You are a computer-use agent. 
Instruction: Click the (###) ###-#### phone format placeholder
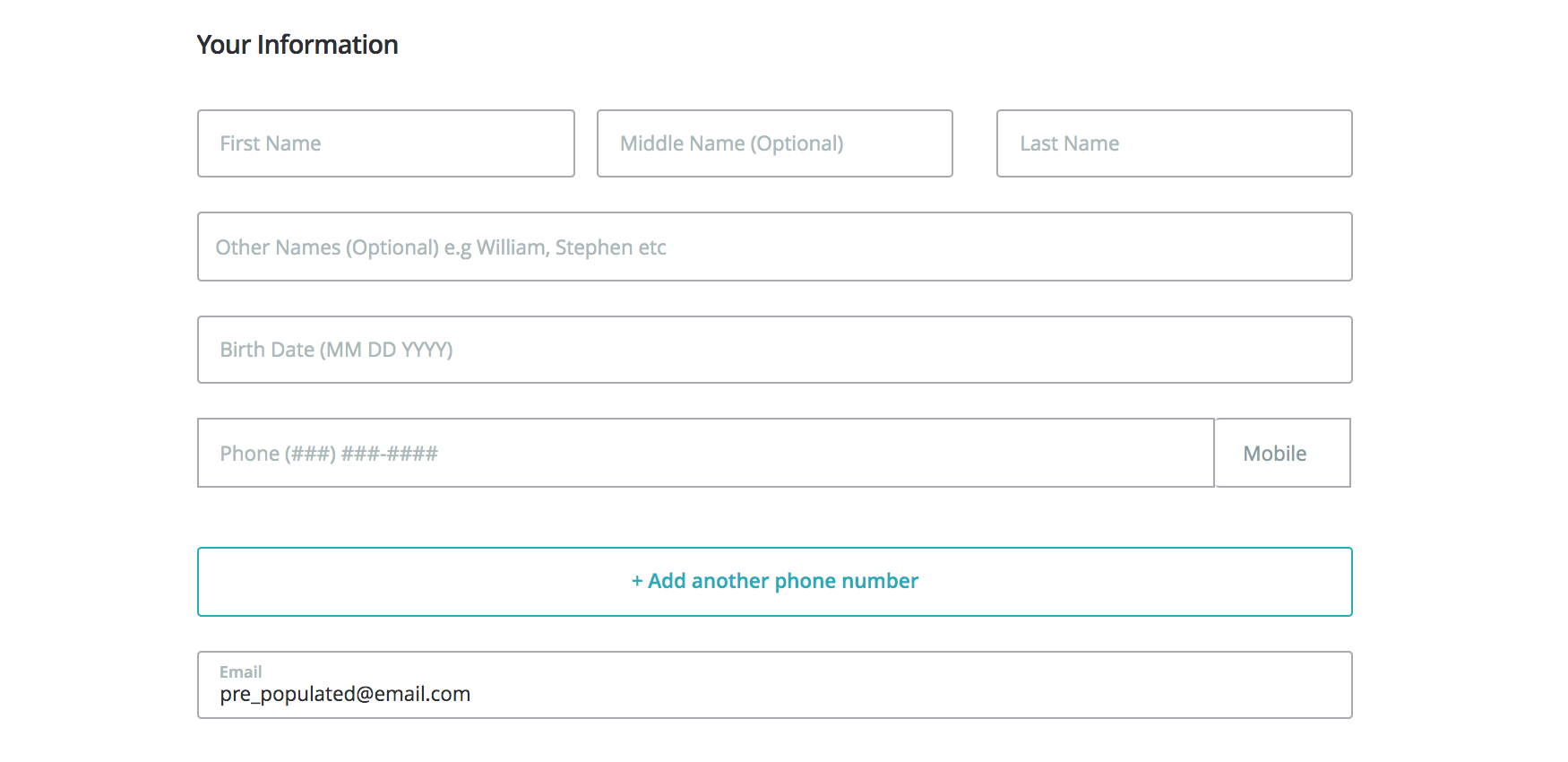pyautogui.click(x=361, y=454)
